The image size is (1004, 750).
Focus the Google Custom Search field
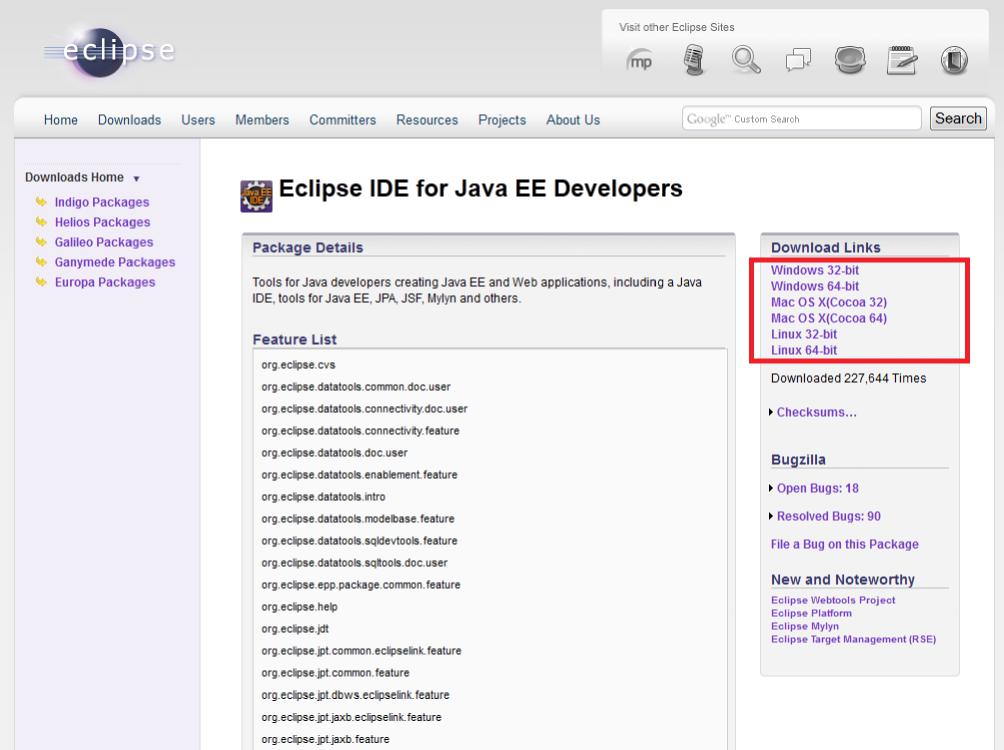click(x=801, y=119)
